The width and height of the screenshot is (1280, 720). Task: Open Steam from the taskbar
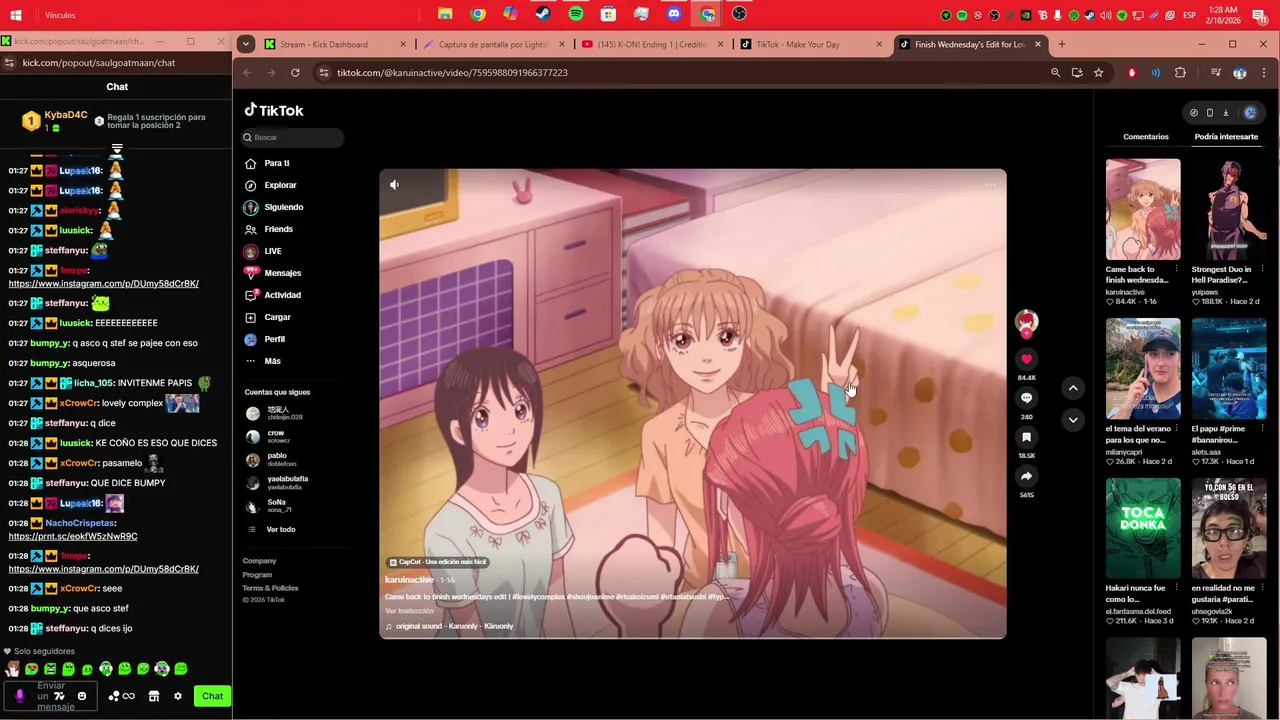(543, 14)
